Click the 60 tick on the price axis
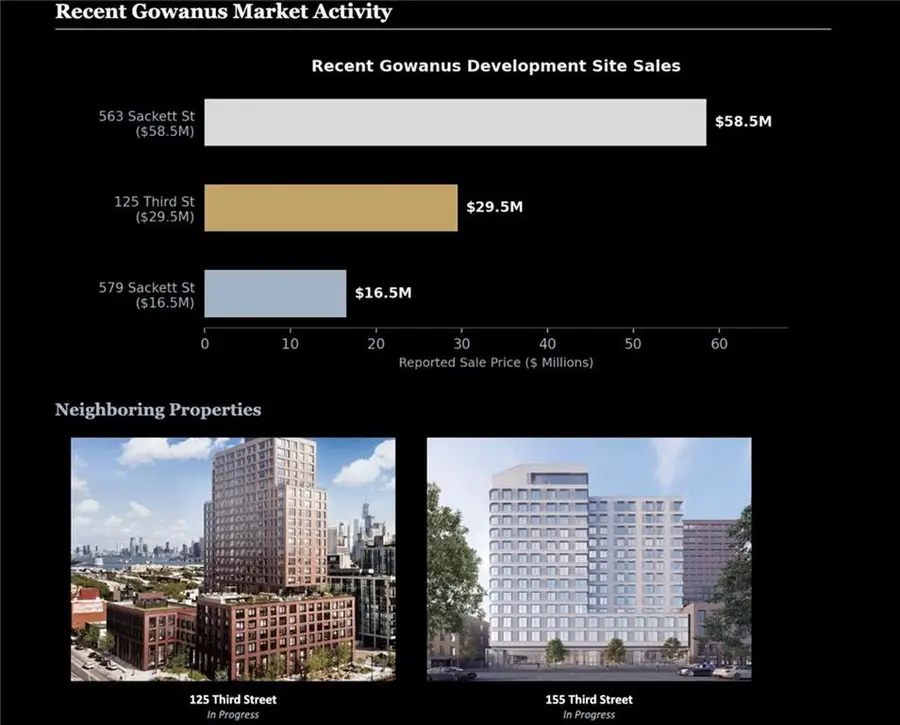This screenshot has width=900, height=725. pos(719,344)
